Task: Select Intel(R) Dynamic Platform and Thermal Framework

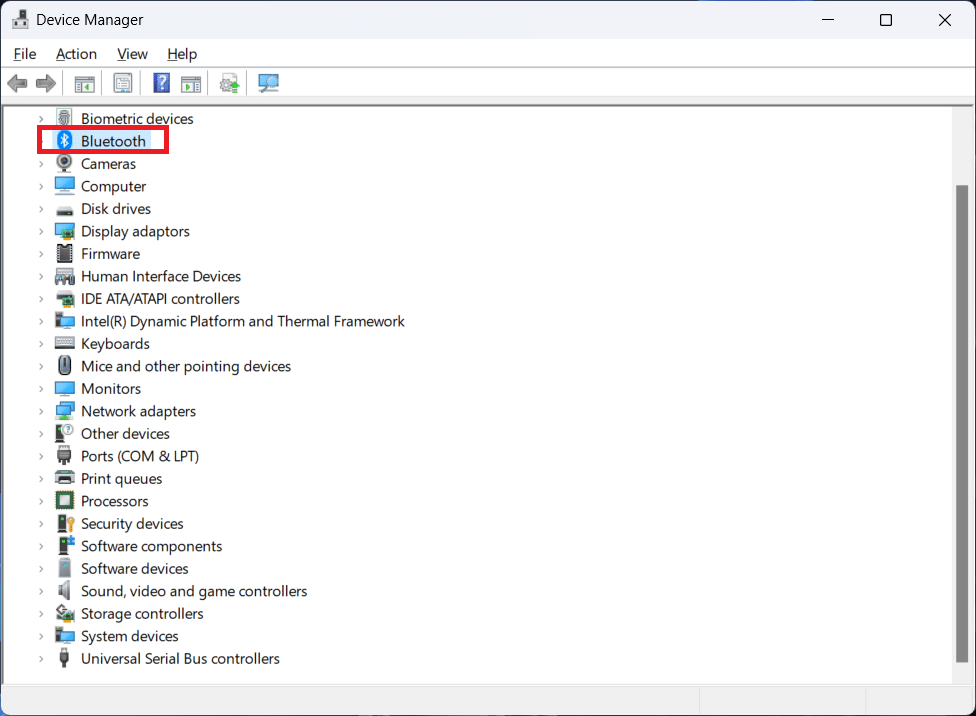Action: click(242, 321)
